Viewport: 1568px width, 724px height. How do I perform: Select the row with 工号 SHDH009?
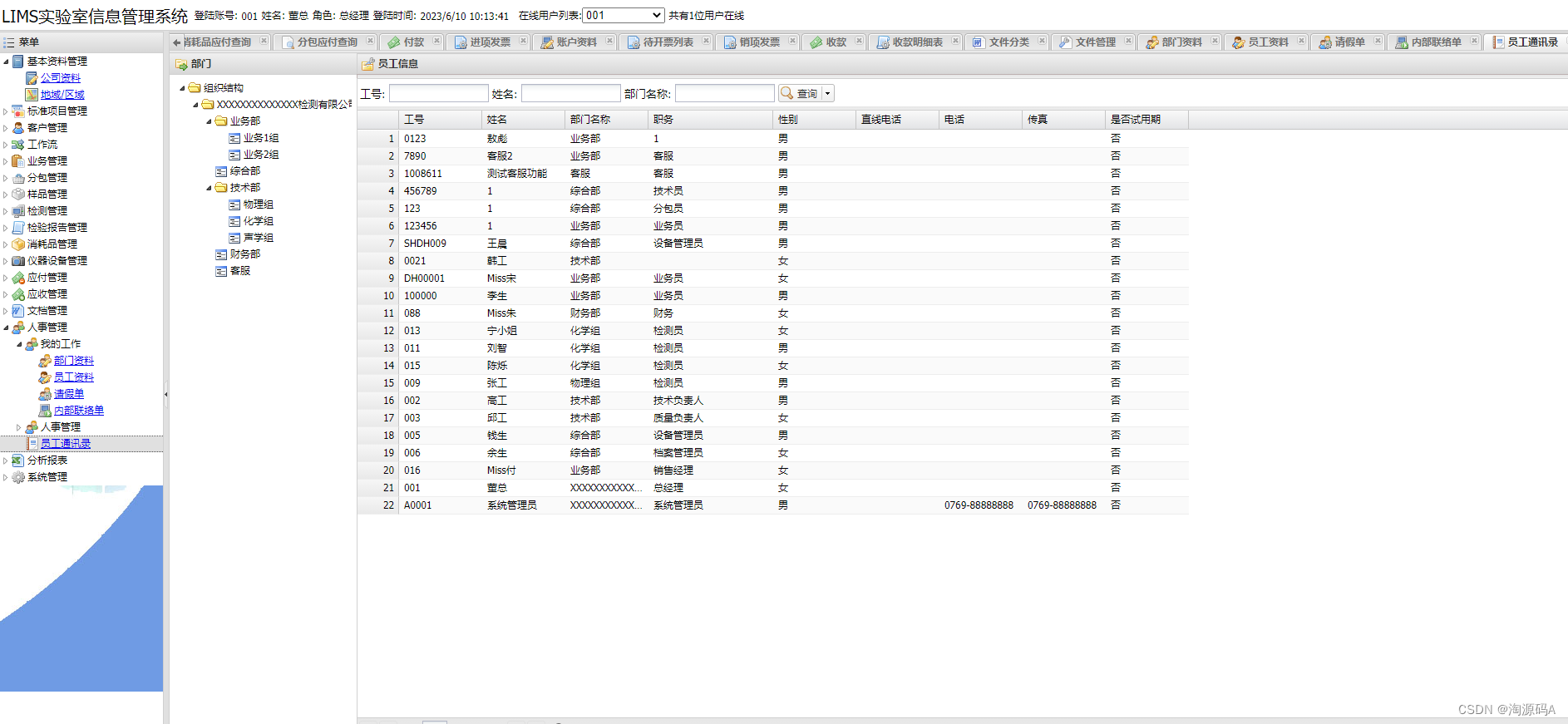coord(772,244)
